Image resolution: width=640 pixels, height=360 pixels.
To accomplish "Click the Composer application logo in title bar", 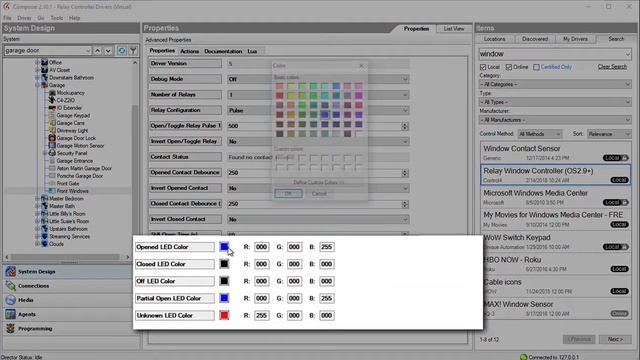I will [x=7, y=7].
